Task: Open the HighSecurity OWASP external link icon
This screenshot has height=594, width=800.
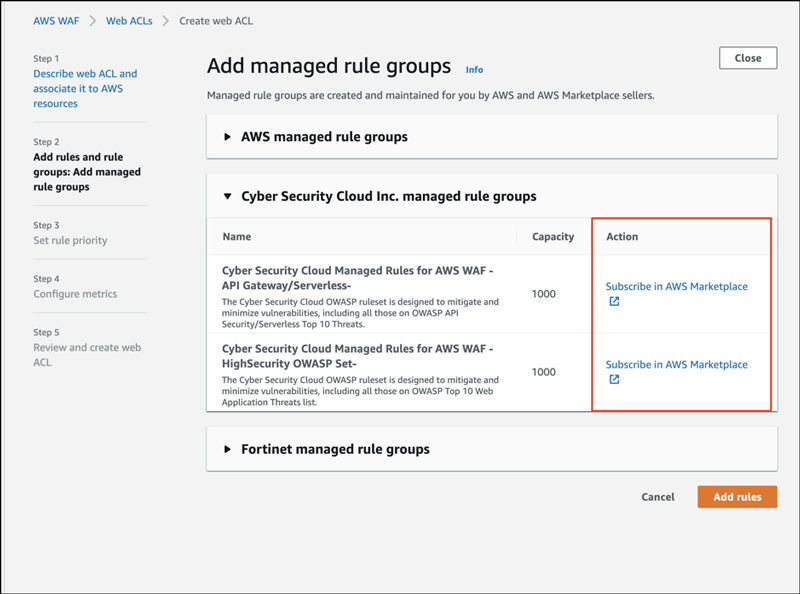Action: tap(613, 380)
